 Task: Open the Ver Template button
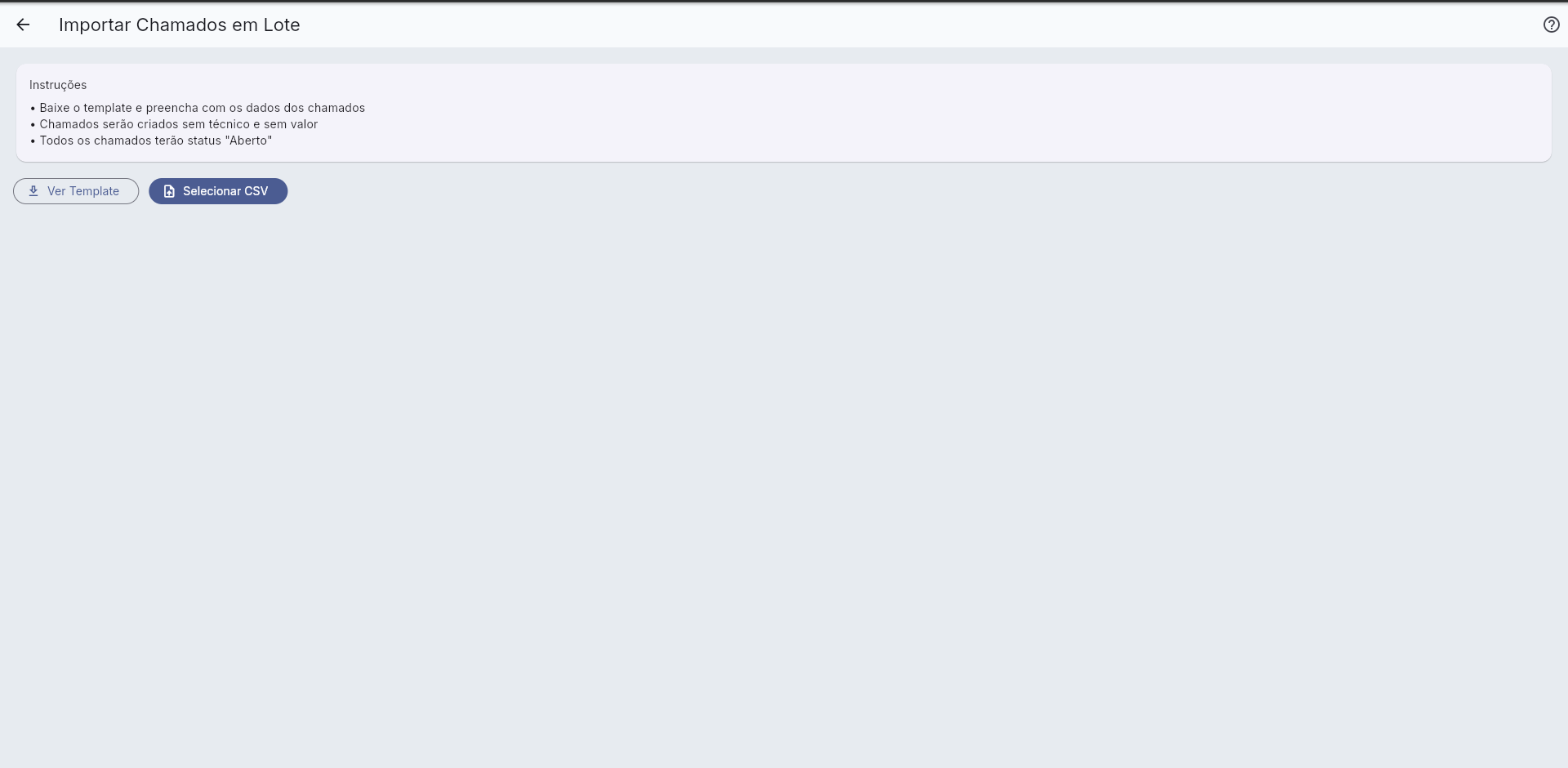click(76, 191)
